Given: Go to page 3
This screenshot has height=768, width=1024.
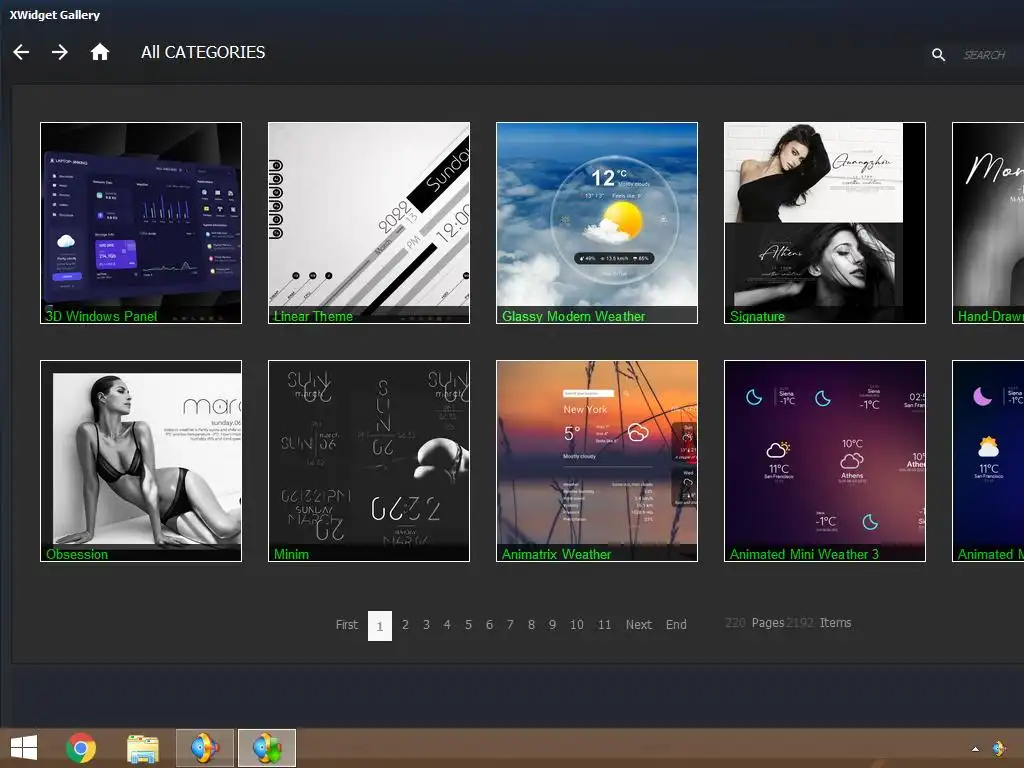Looking at the screenshot, I should (426, 625).
